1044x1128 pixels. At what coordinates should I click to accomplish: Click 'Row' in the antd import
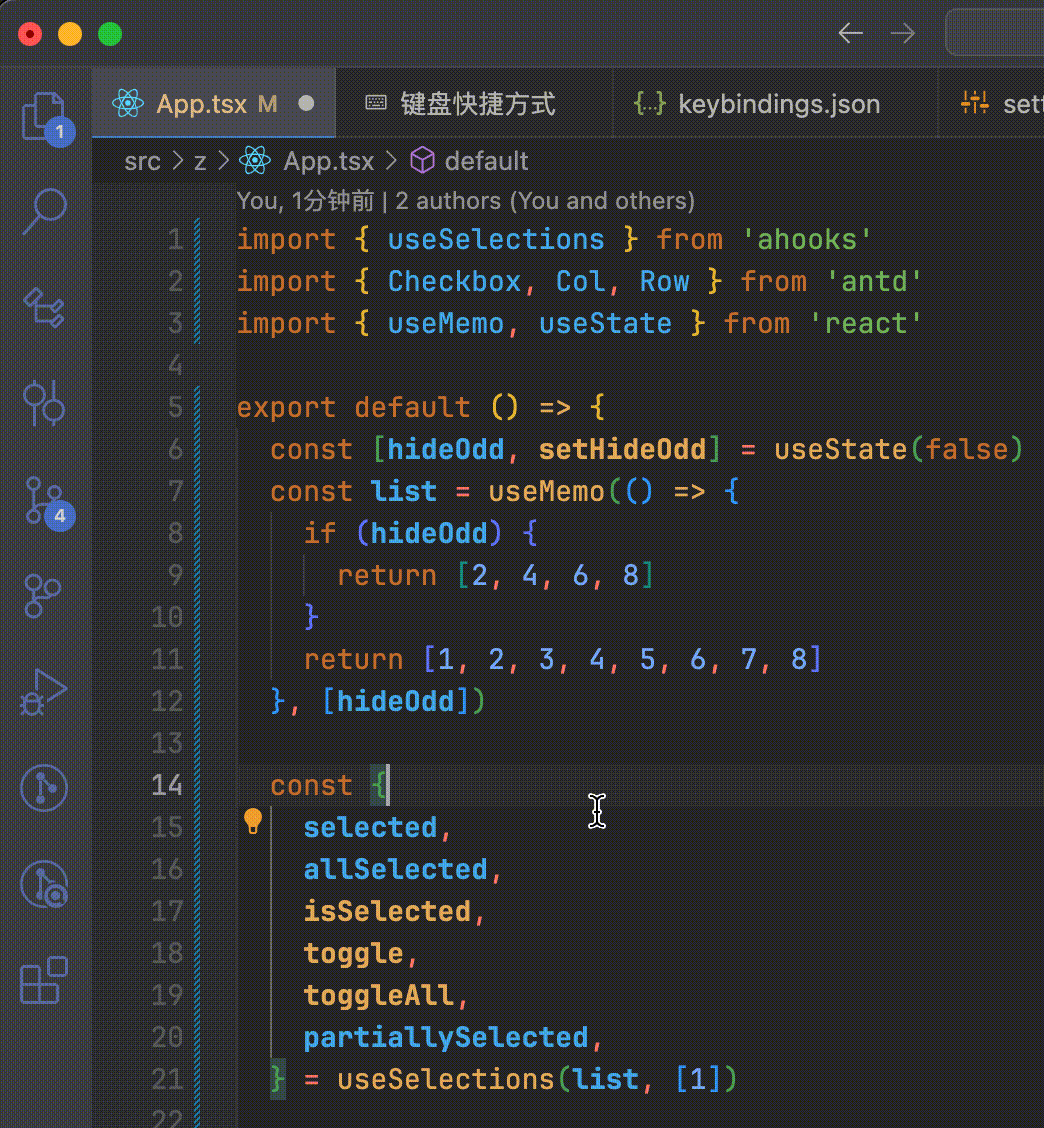click(664, 281)
